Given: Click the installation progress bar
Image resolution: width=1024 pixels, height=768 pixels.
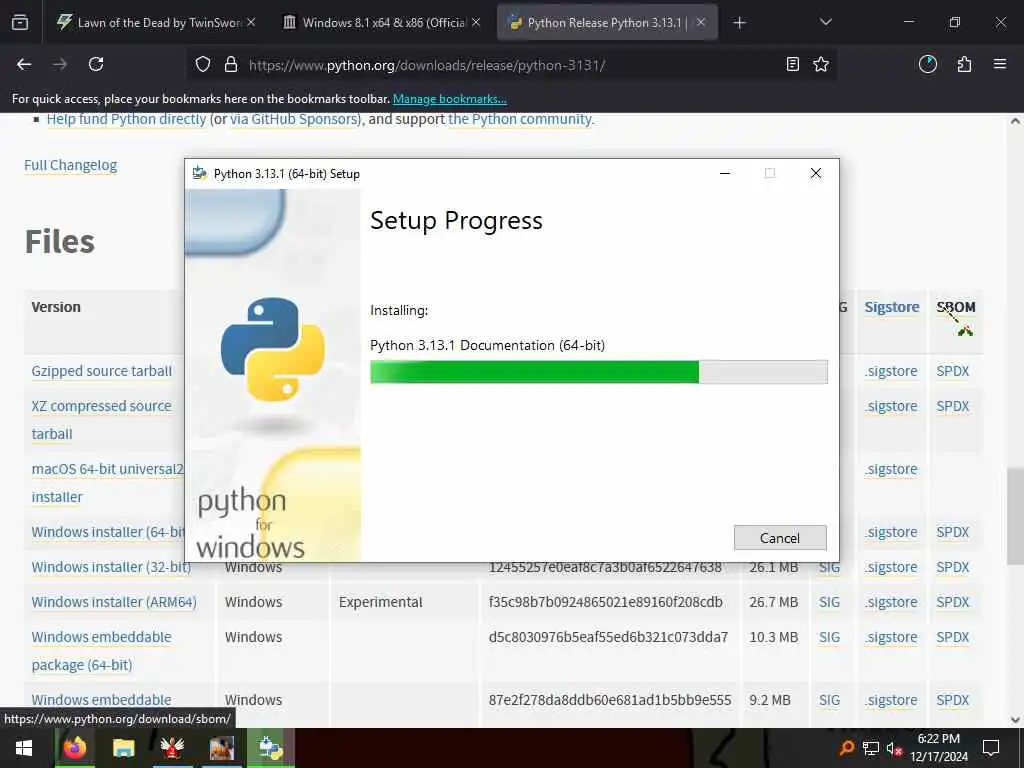Looking at the screenshot, I should coord(598,372).
